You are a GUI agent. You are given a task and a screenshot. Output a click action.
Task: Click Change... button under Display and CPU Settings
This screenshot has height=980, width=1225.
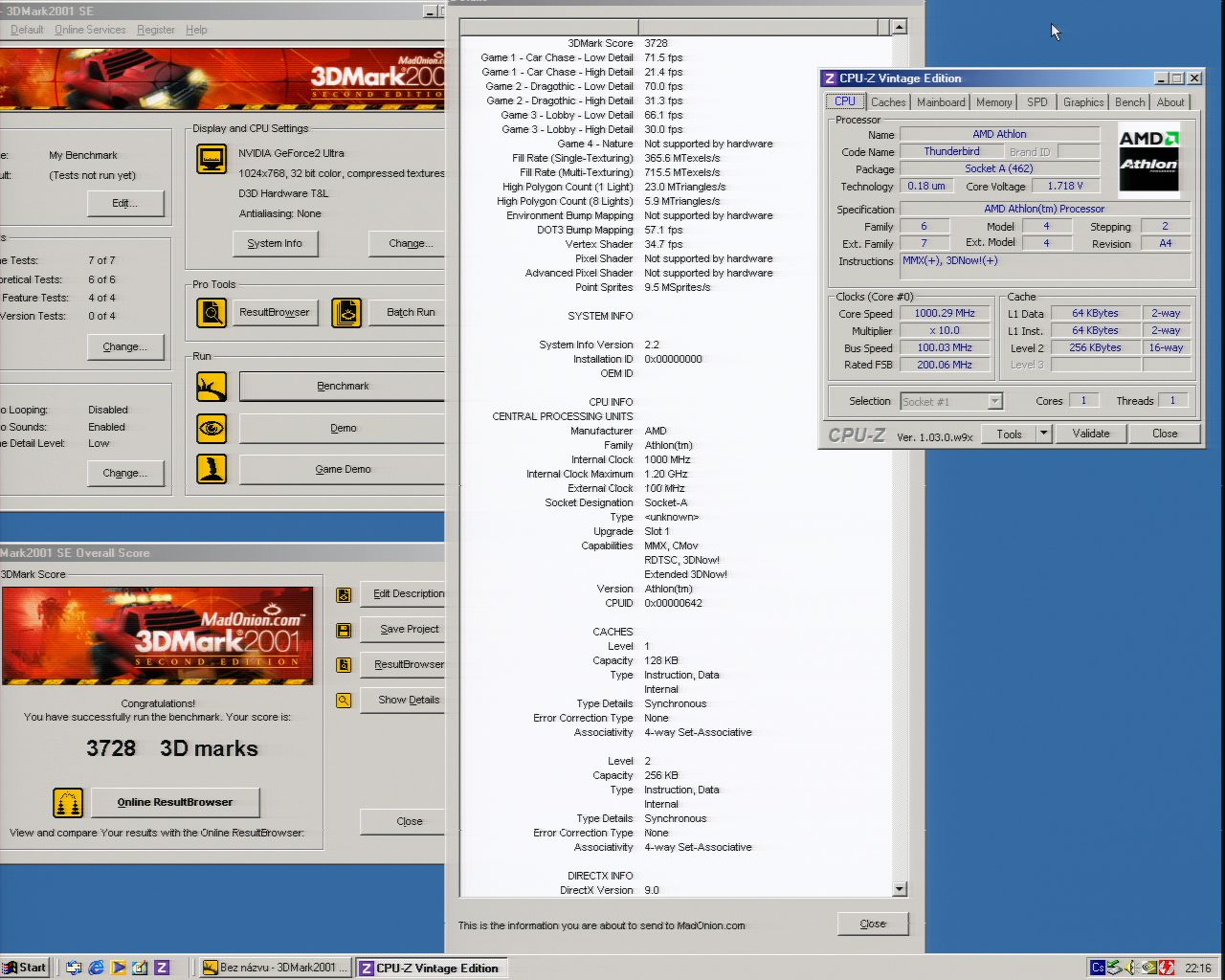408,243
